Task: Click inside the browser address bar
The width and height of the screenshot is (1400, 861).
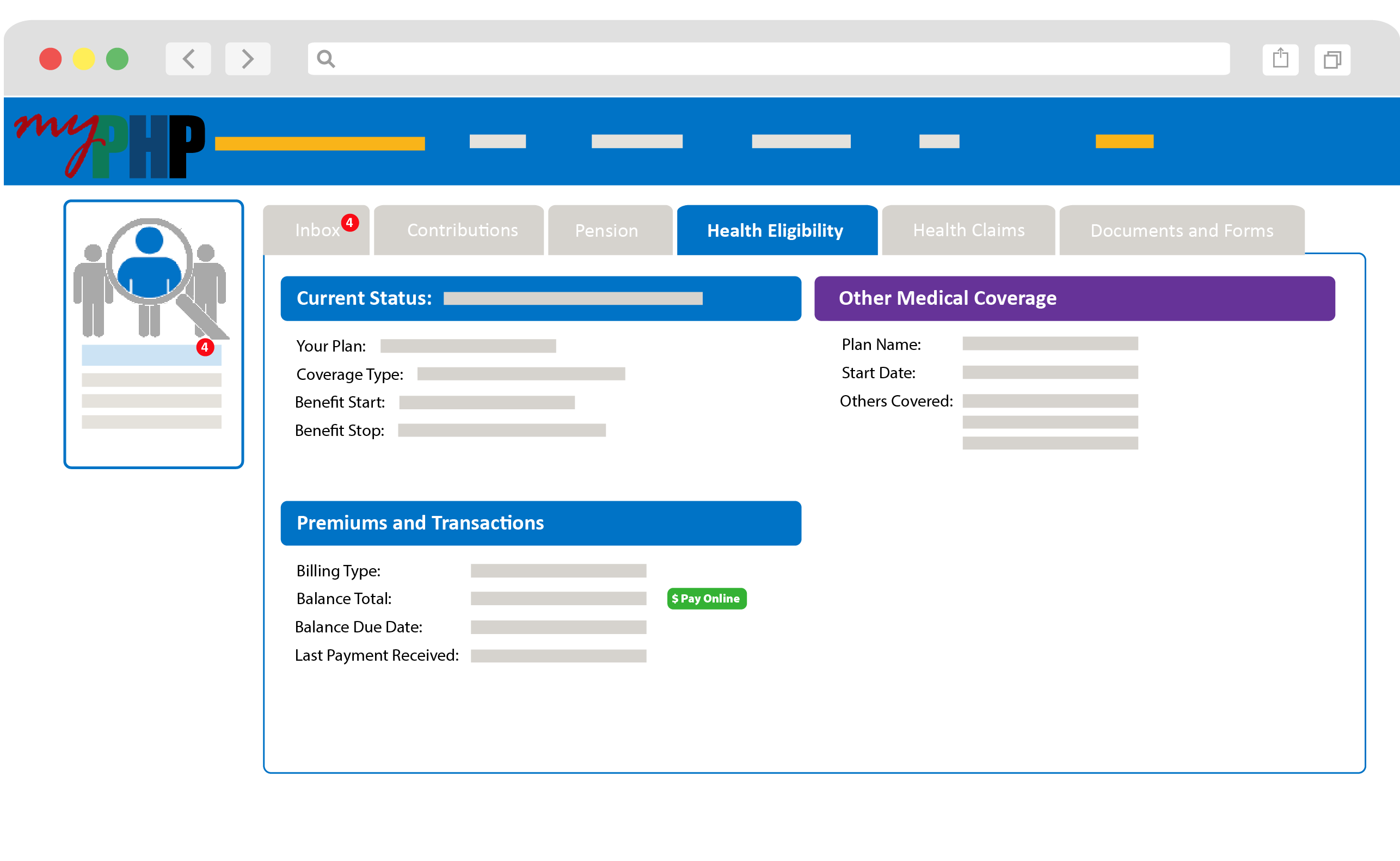Action: click(x=769, y=59)
